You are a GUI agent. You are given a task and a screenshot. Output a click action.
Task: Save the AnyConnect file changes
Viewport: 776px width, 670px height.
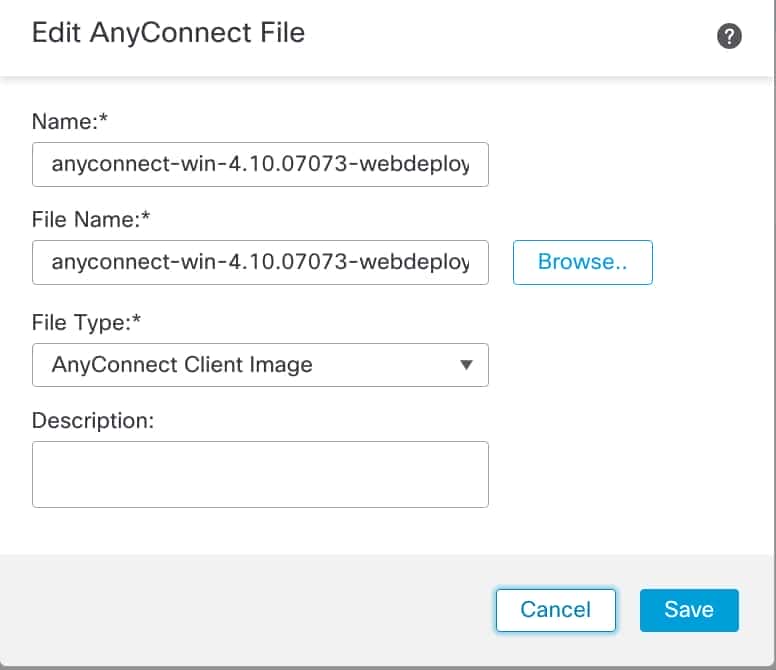coord(689,610)
